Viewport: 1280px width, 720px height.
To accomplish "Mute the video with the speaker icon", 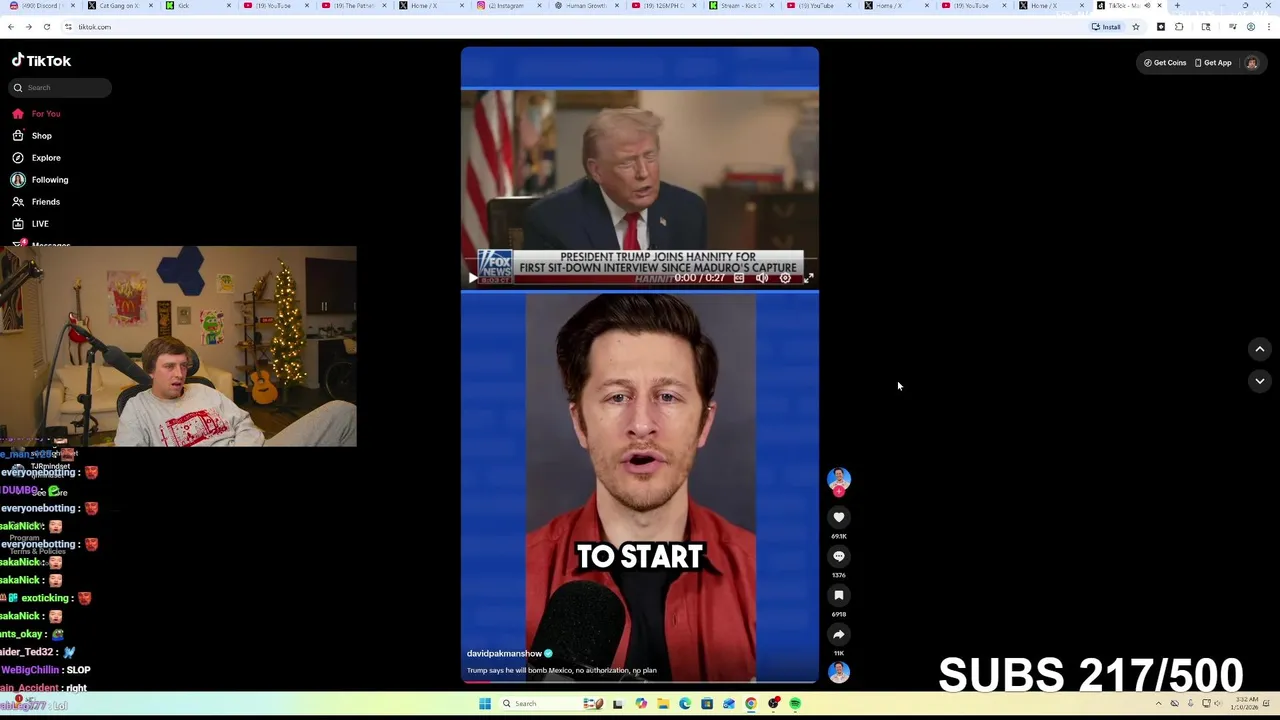I will coord(762,278).
